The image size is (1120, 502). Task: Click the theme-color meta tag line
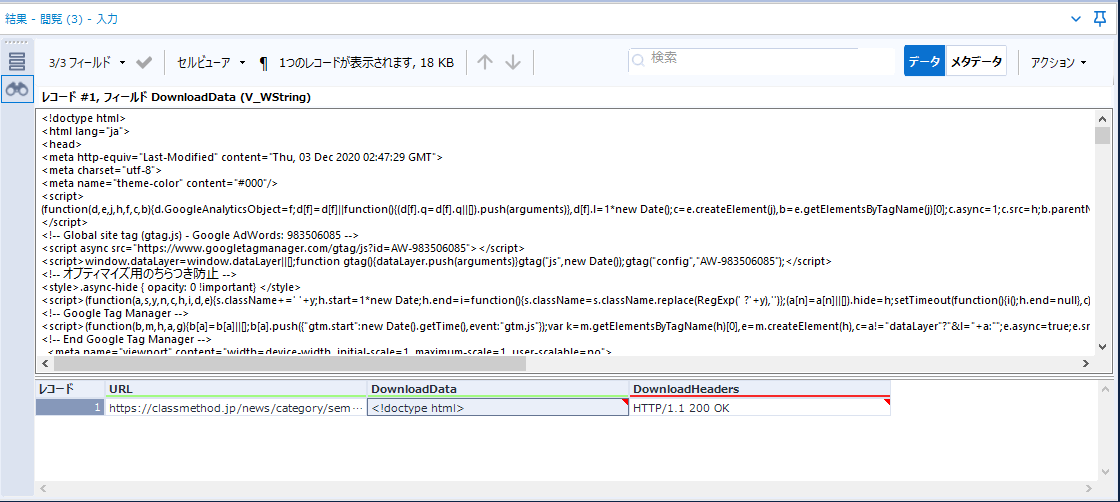159,183
